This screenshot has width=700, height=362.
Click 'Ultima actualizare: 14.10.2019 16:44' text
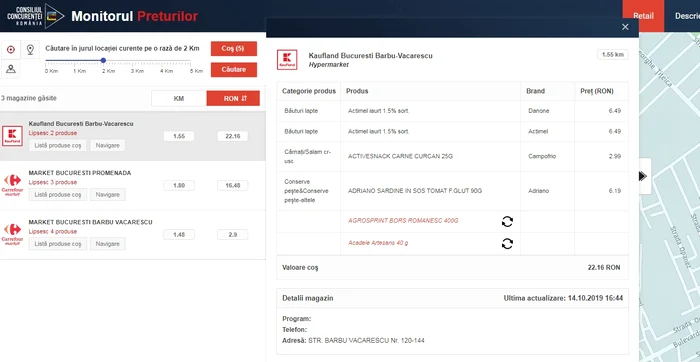pyautogui.click(x=563, y=298)
